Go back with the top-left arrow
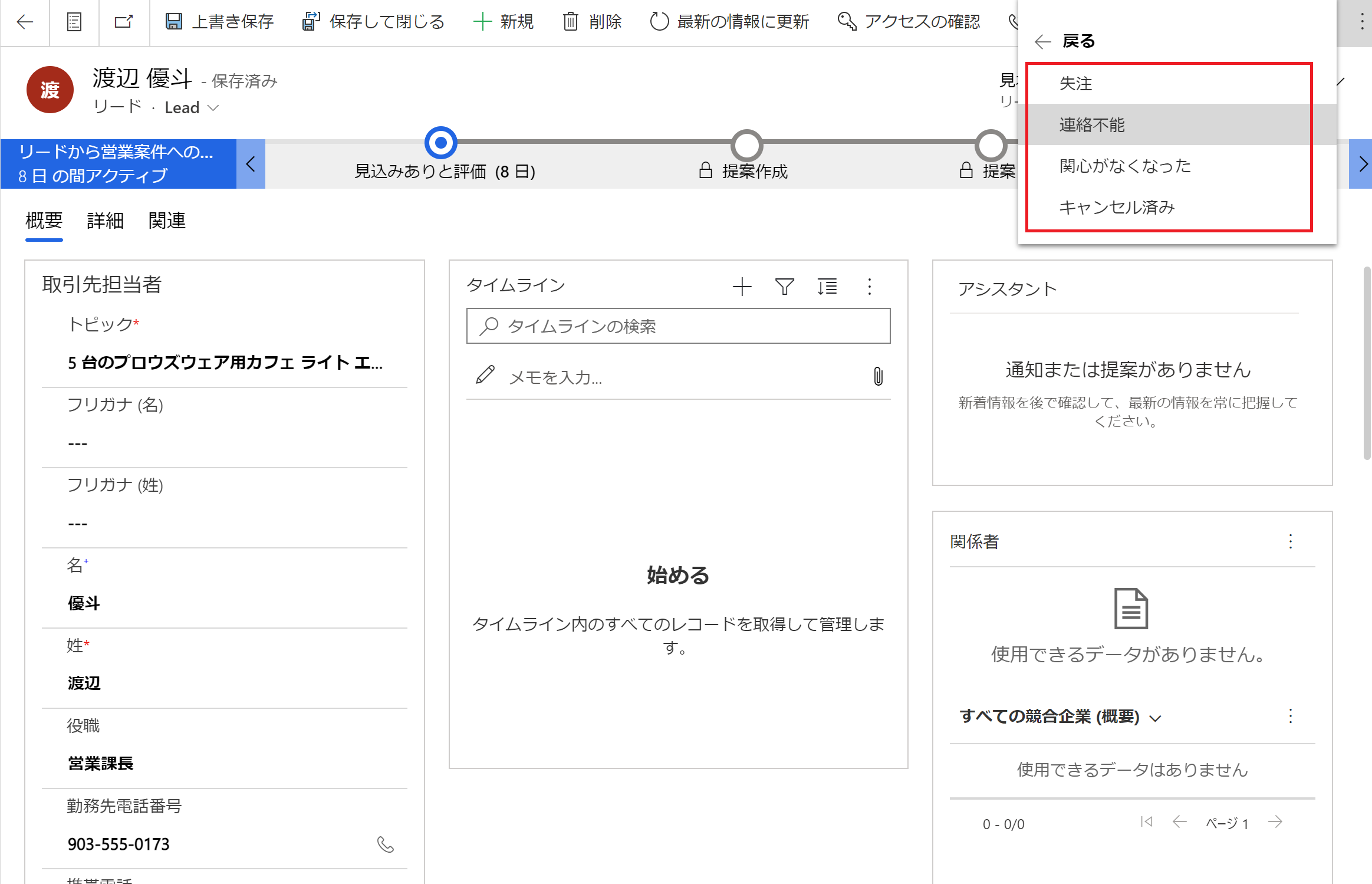The height and width of the screenshot is (884, 1372). tap(25, 22)
